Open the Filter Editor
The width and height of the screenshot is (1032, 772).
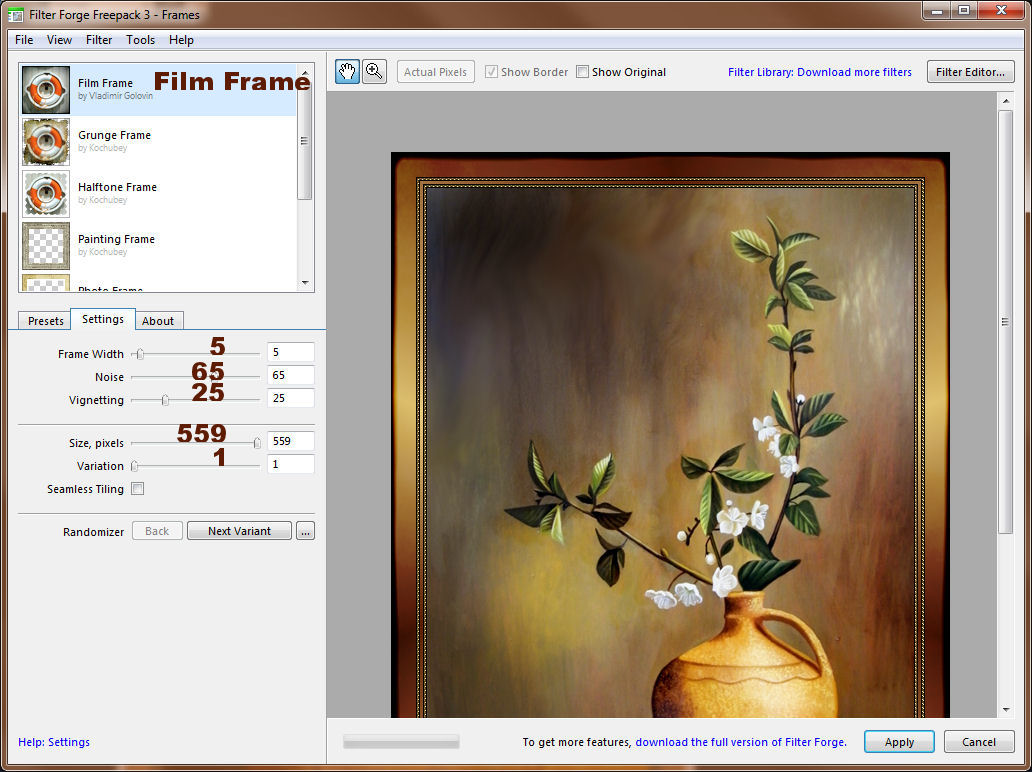tap(970, 72)
